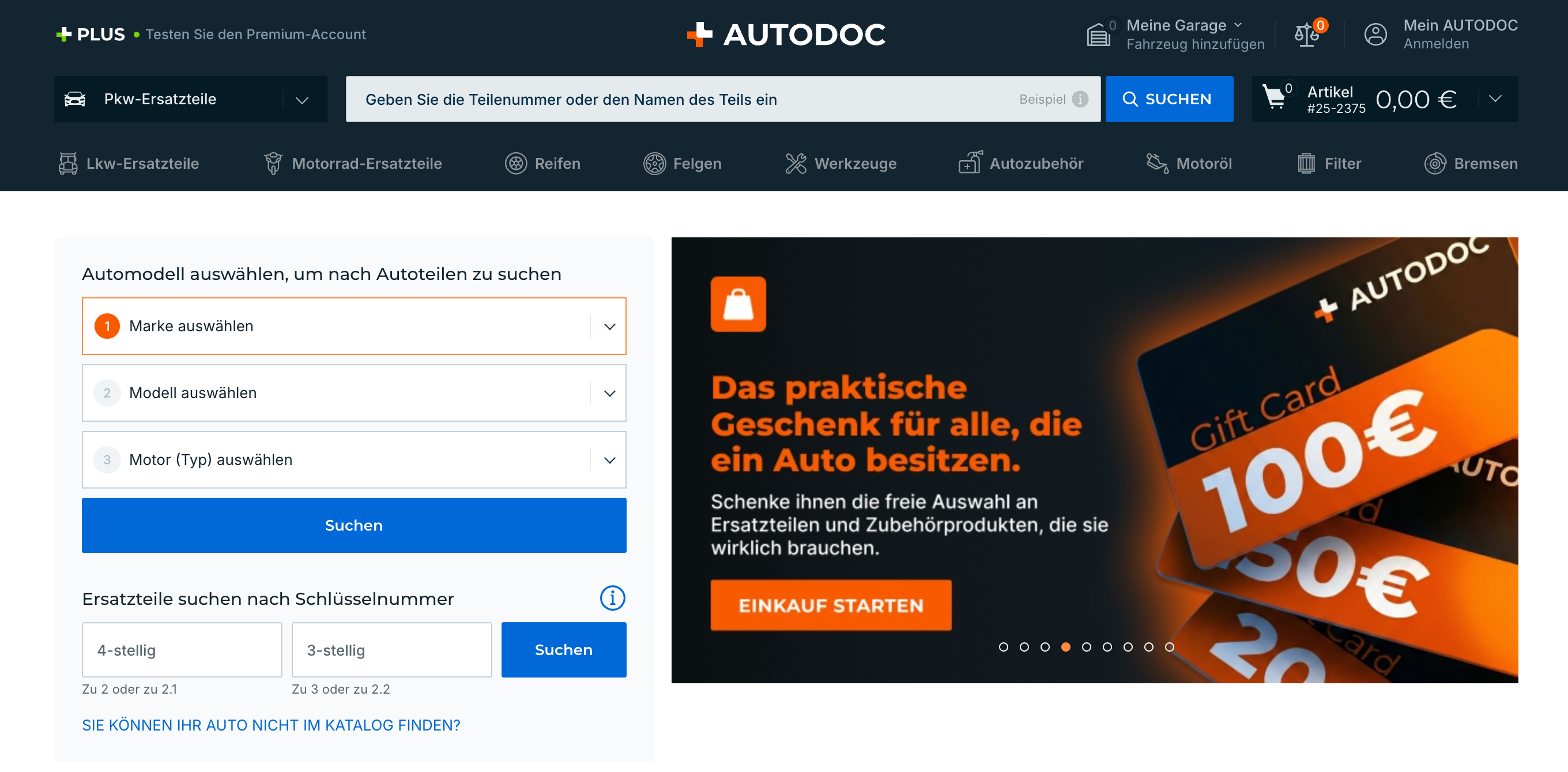The height and width of the screenshot is (772, 1568).
Task: Click EINKAUF STARTEN banner button
Action: point(830,605)
